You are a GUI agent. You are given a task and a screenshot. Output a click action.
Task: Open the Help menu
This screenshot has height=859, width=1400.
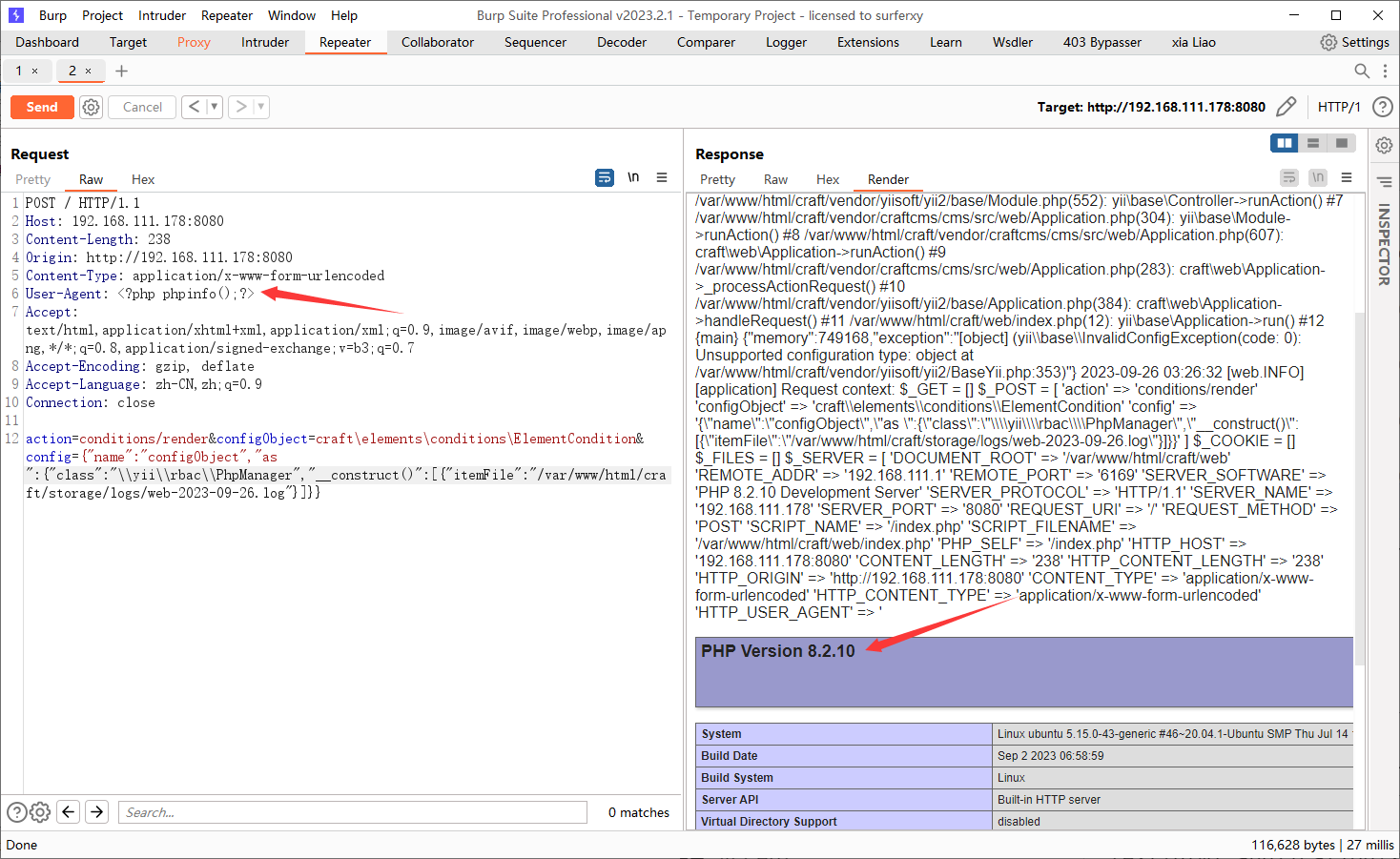pos(344,15)
